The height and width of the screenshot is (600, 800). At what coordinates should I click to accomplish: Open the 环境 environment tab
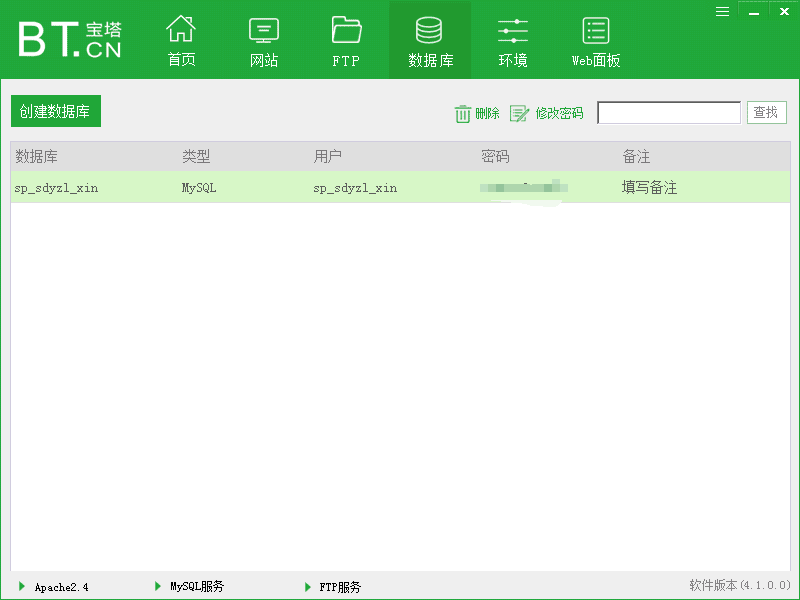coord(513,40)
